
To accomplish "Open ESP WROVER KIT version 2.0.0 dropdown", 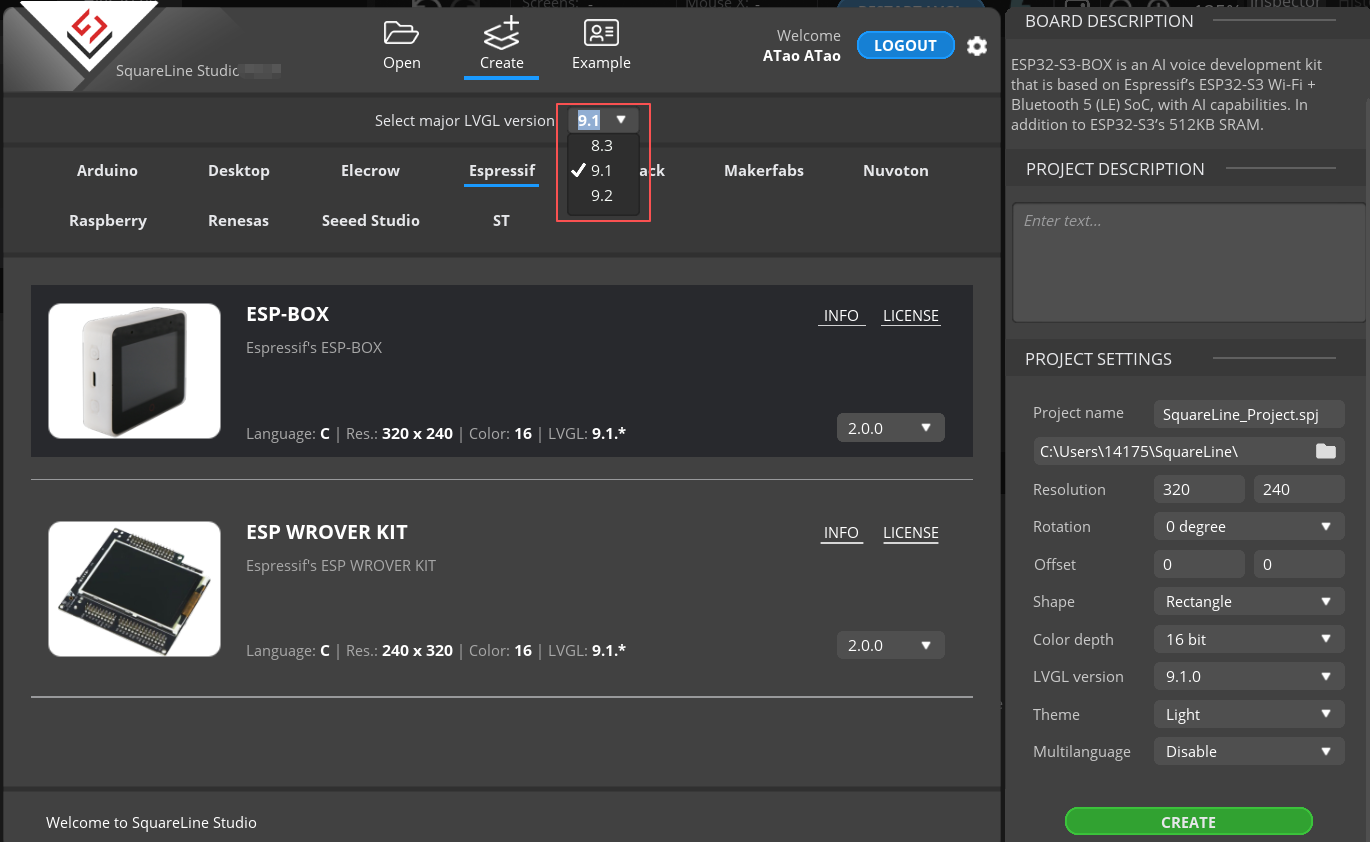I will (x=890, y=645).
